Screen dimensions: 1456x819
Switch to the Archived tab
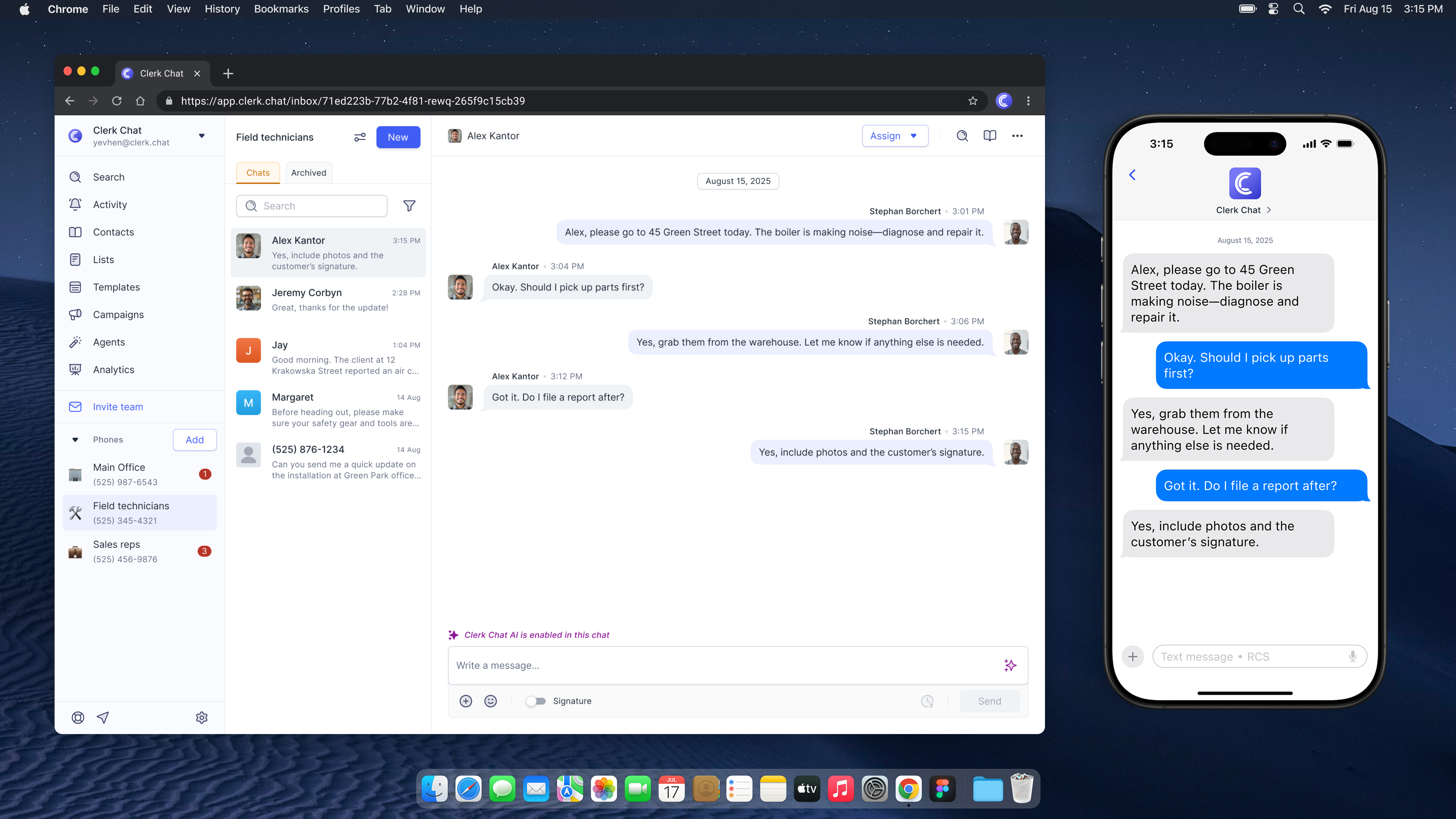tap(309, 173)
